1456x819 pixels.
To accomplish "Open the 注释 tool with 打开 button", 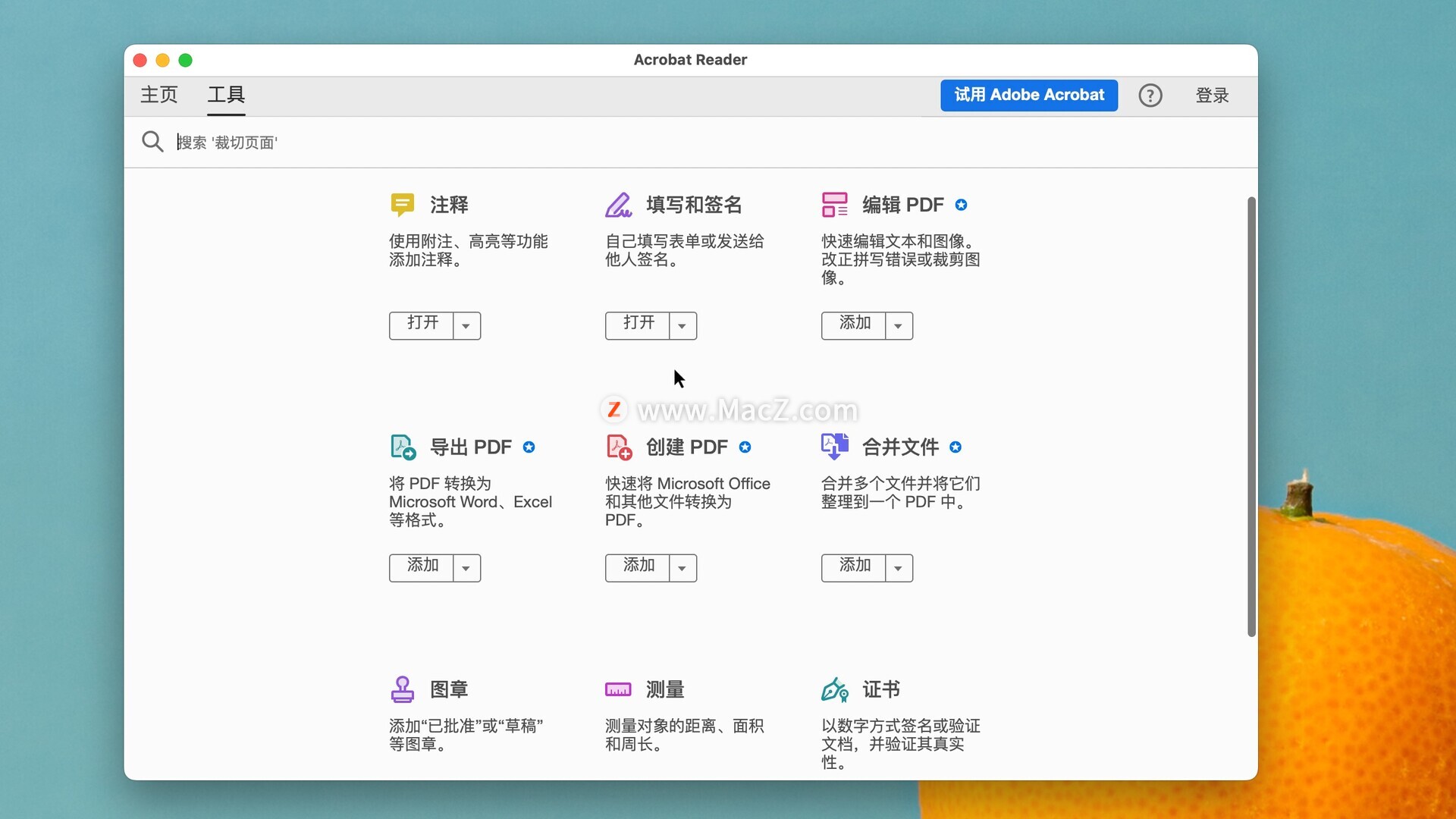I will [x=422, y=326].
